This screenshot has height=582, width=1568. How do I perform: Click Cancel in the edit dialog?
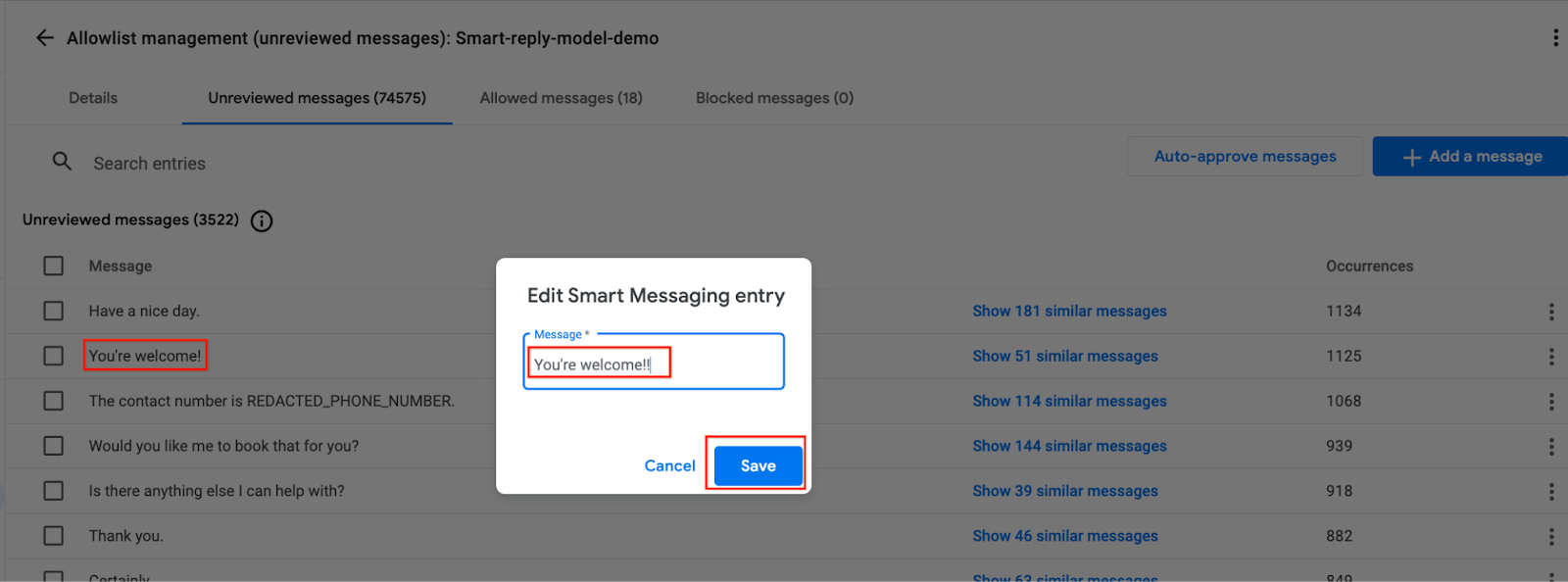point(670,466)
